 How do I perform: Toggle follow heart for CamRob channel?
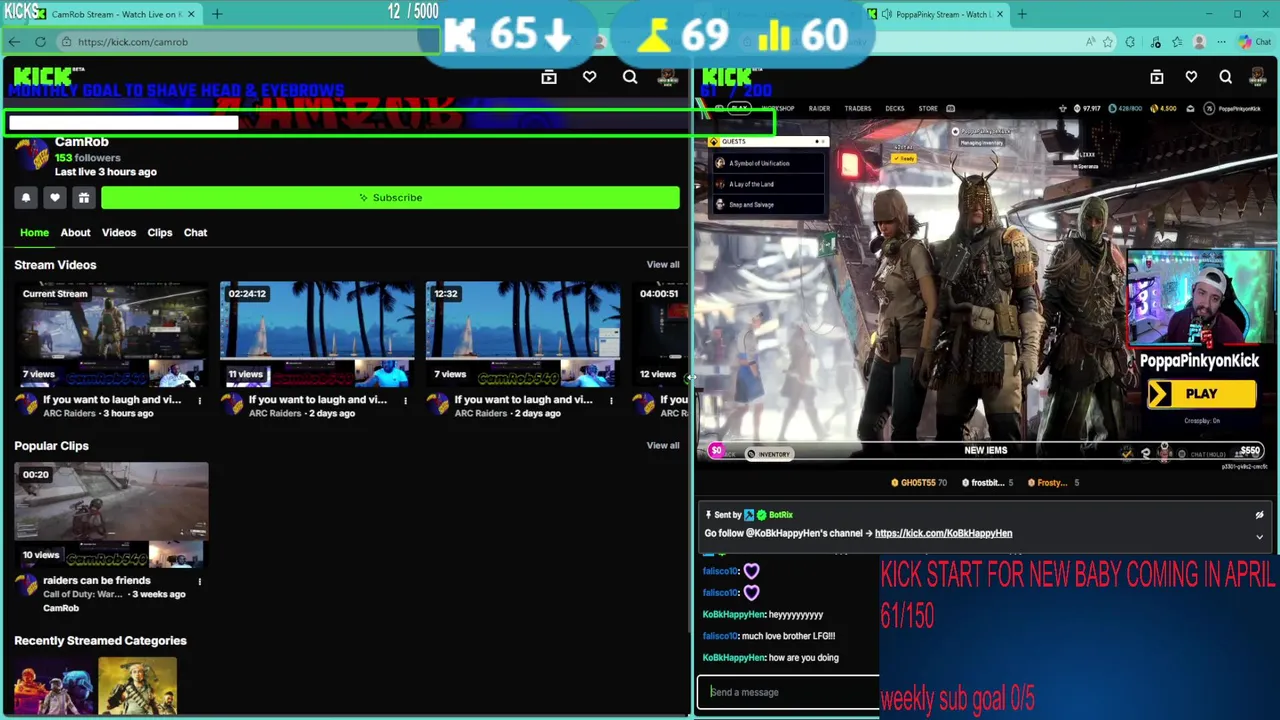click(x=55, y=198)
